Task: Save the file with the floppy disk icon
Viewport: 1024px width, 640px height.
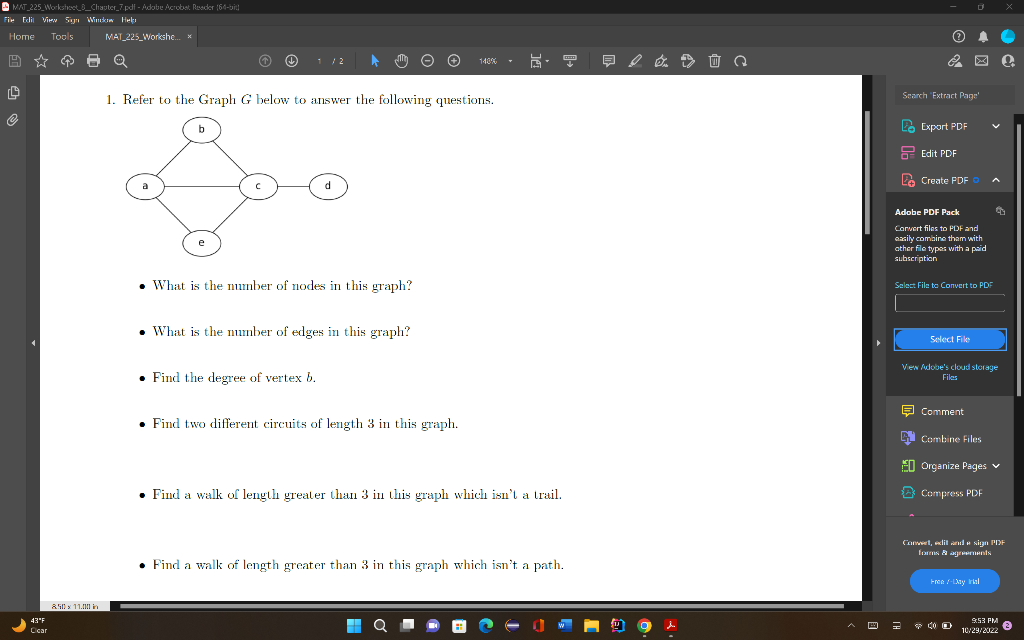Action: coord(14,61)
